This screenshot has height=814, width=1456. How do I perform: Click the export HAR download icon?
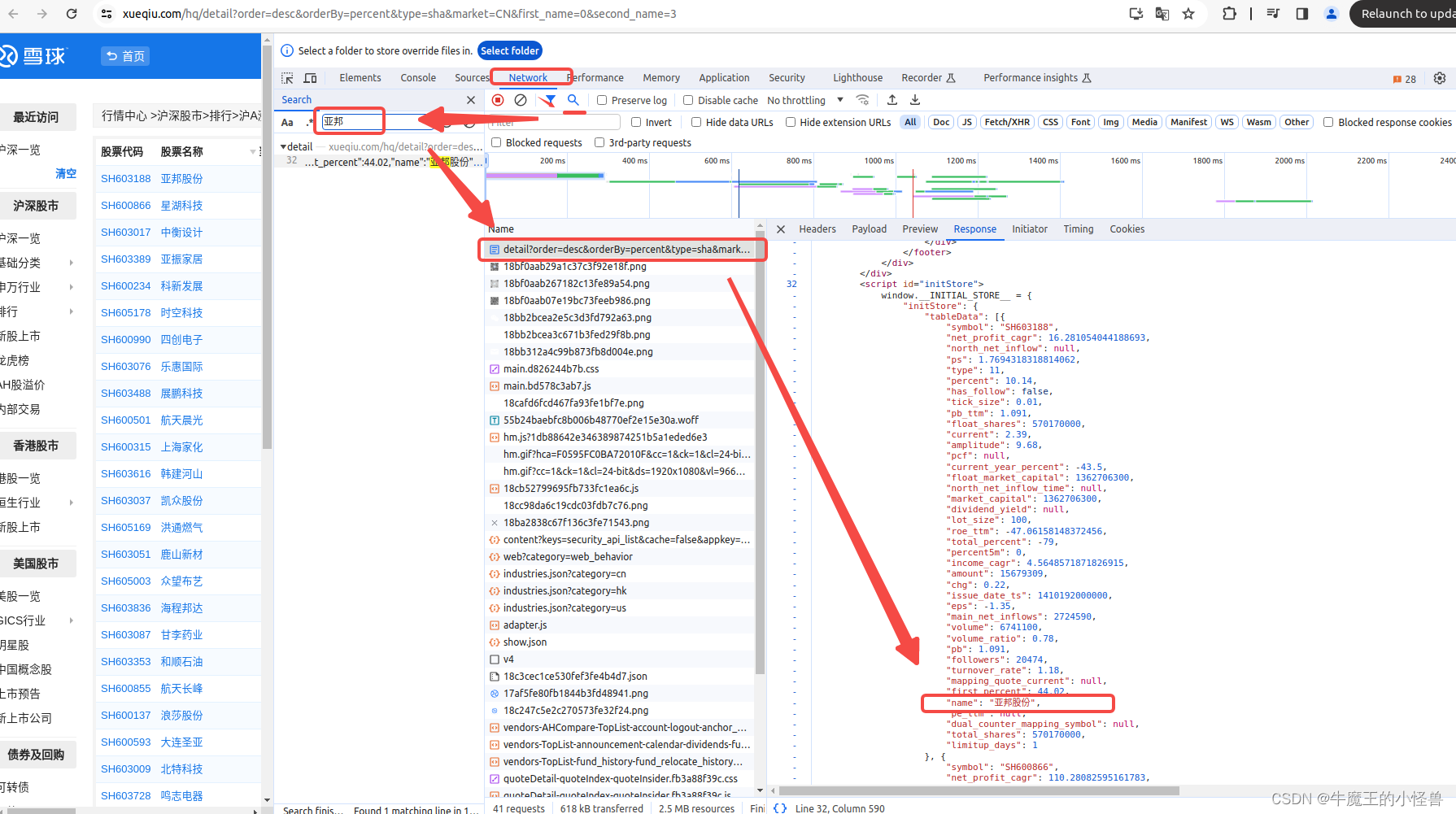point(915,100)
